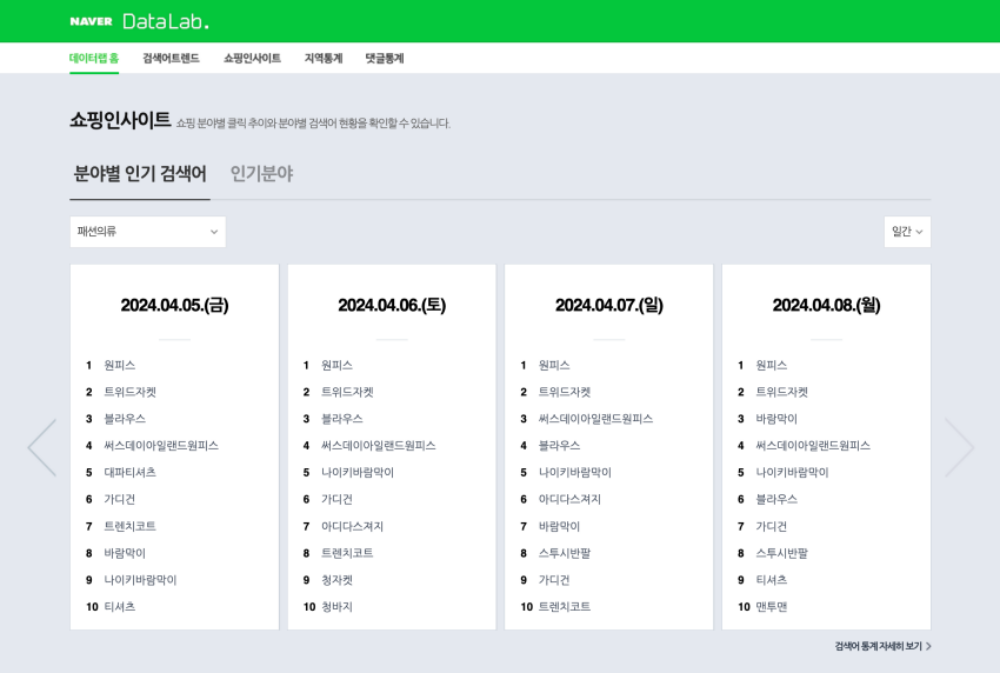Open the 쇼핑인사이트 menu
This screenshot has width=1000, height=673.
click(252, 58)
